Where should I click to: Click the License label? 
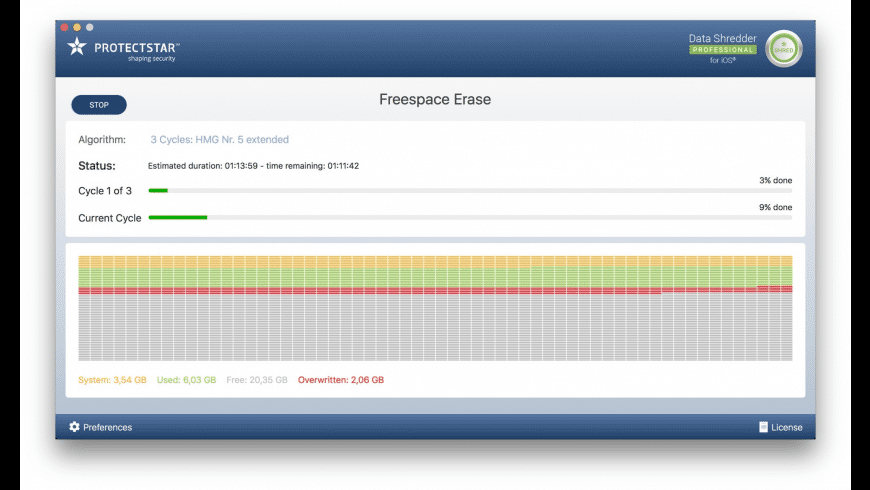pos(786,427)
